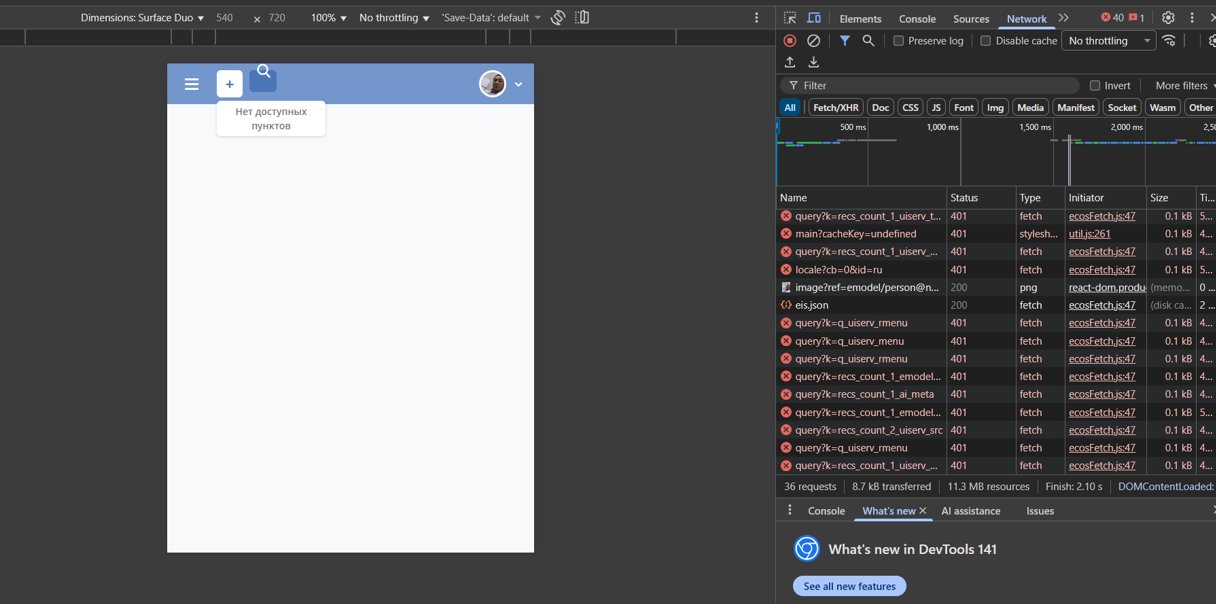Clear the network log

(x=813, y=41)
